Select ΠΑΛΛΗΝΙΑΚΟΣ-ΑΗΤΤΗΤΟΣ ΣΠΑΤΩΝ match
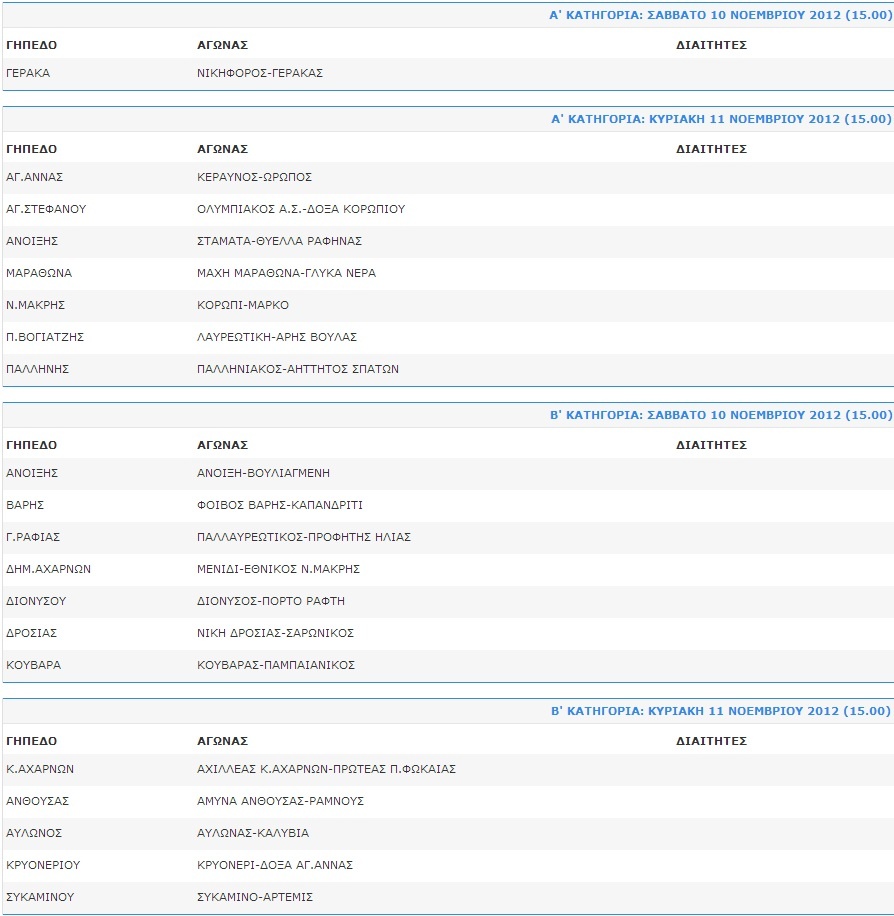894x916 pixels. (298, 369)
